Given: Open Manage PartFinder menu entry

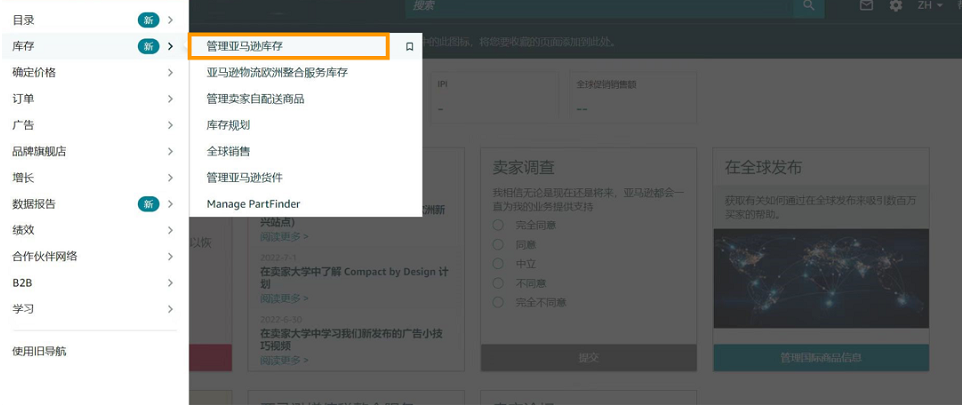Looking at the screenshot, I should click(x=253, y=204).
